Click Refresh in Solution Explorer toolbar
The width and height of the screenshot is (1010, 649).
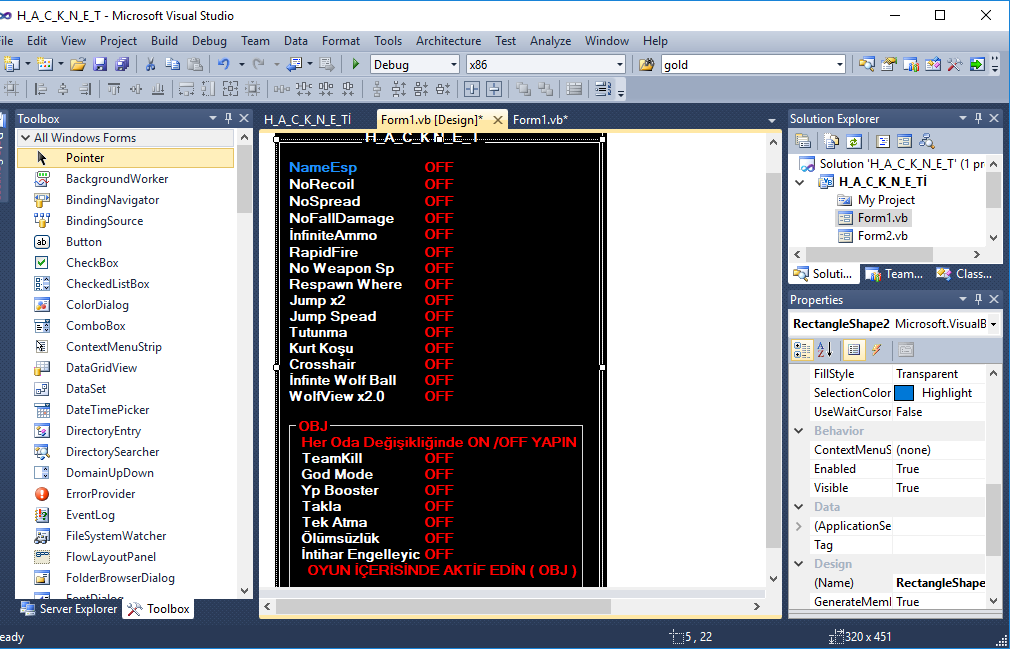tap(853, 141)
